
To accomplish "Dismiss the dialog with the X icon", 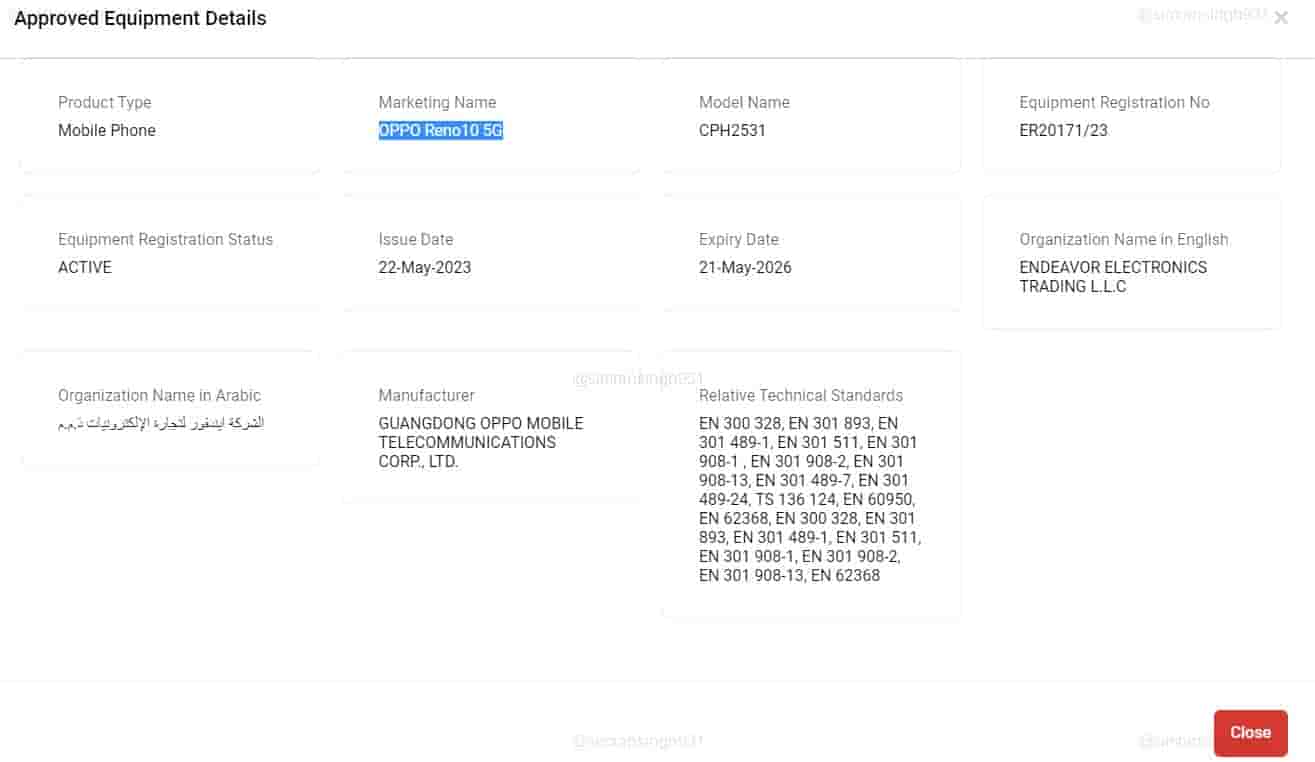I will [1280, 18].
